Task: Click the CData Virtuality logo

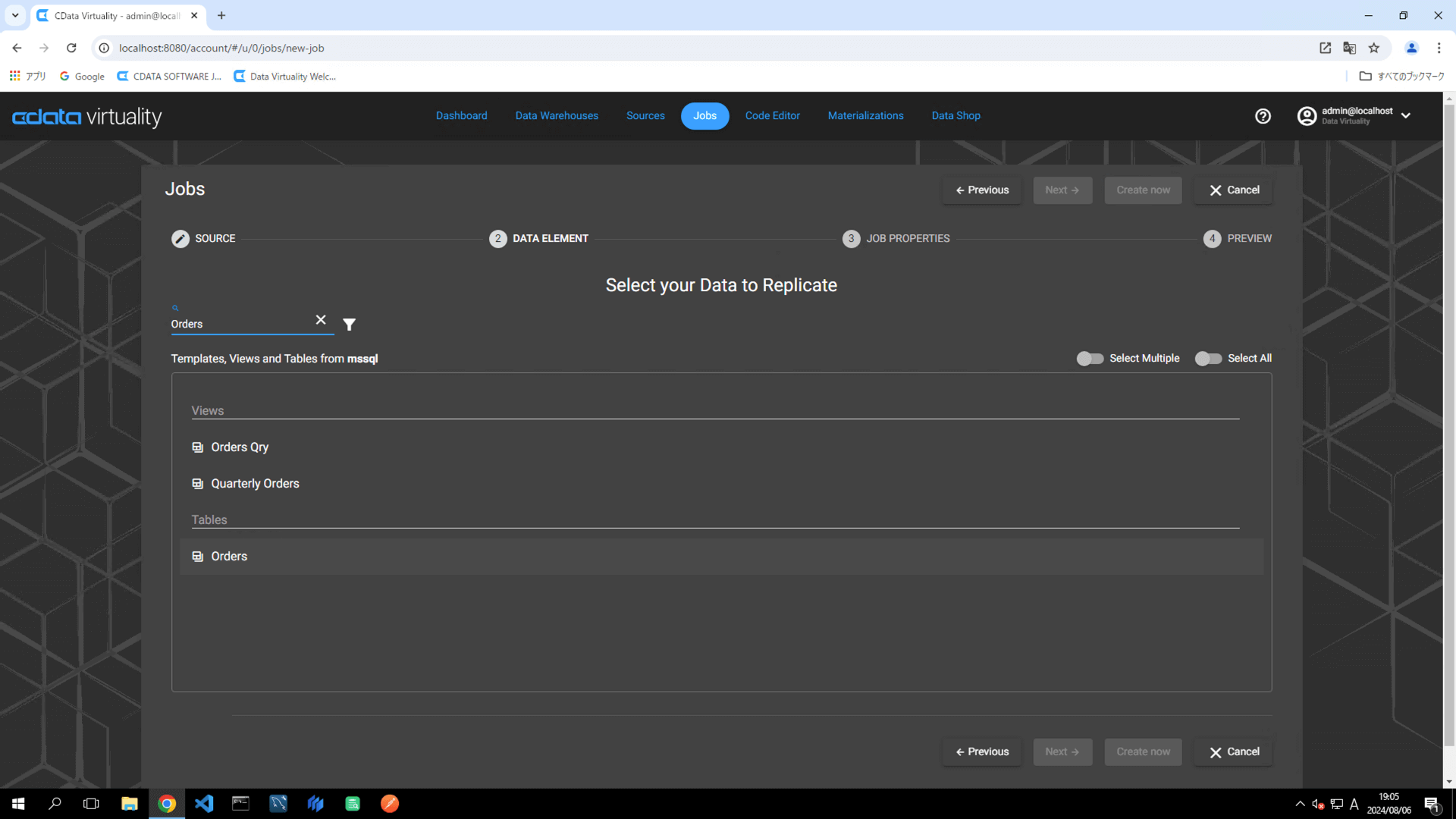Action: pyautogui.click(x=87, y=117)
